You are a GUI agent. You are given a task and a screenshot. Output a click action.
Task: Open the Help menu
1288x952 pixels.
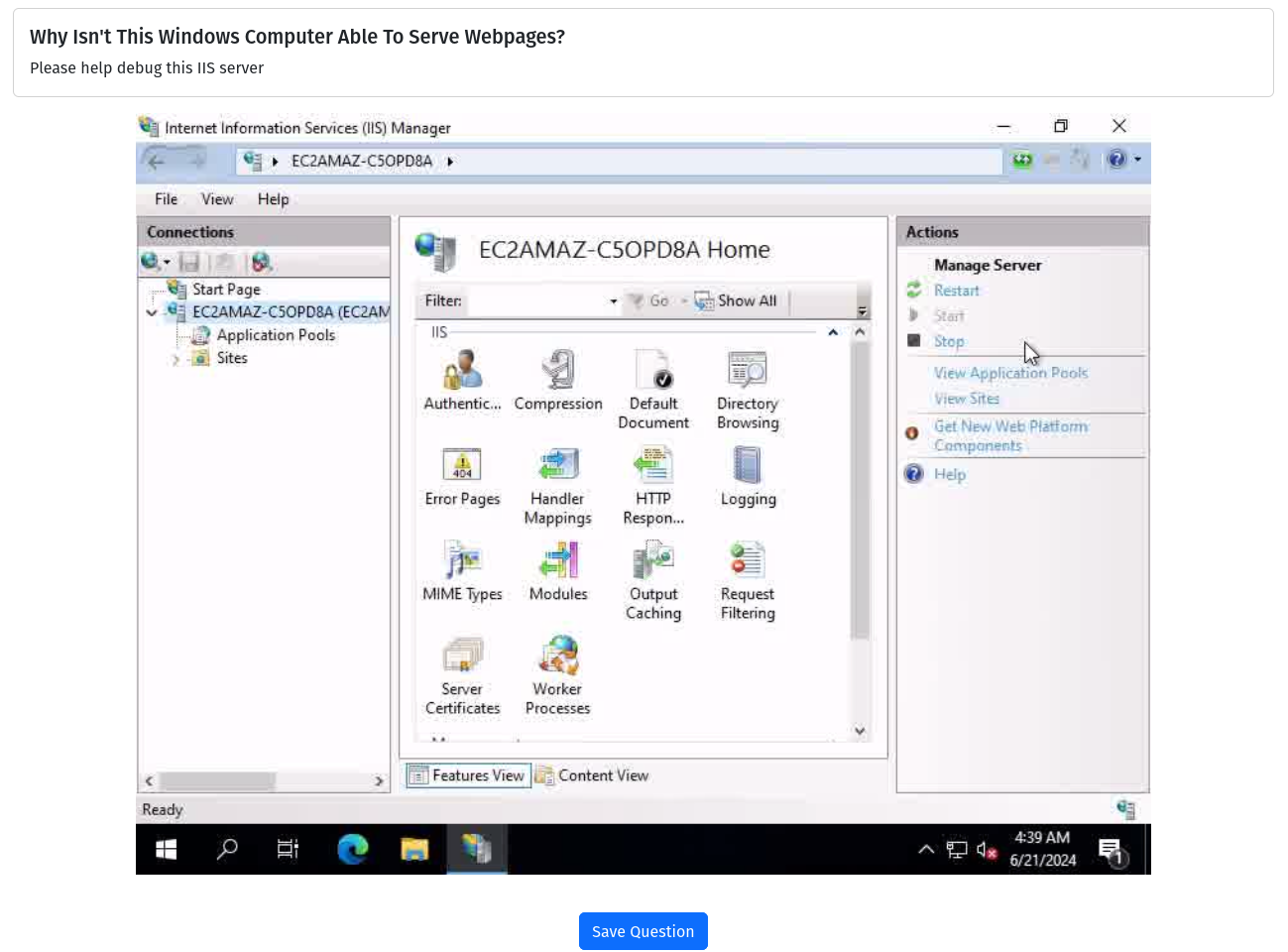(x=273, y=199)
